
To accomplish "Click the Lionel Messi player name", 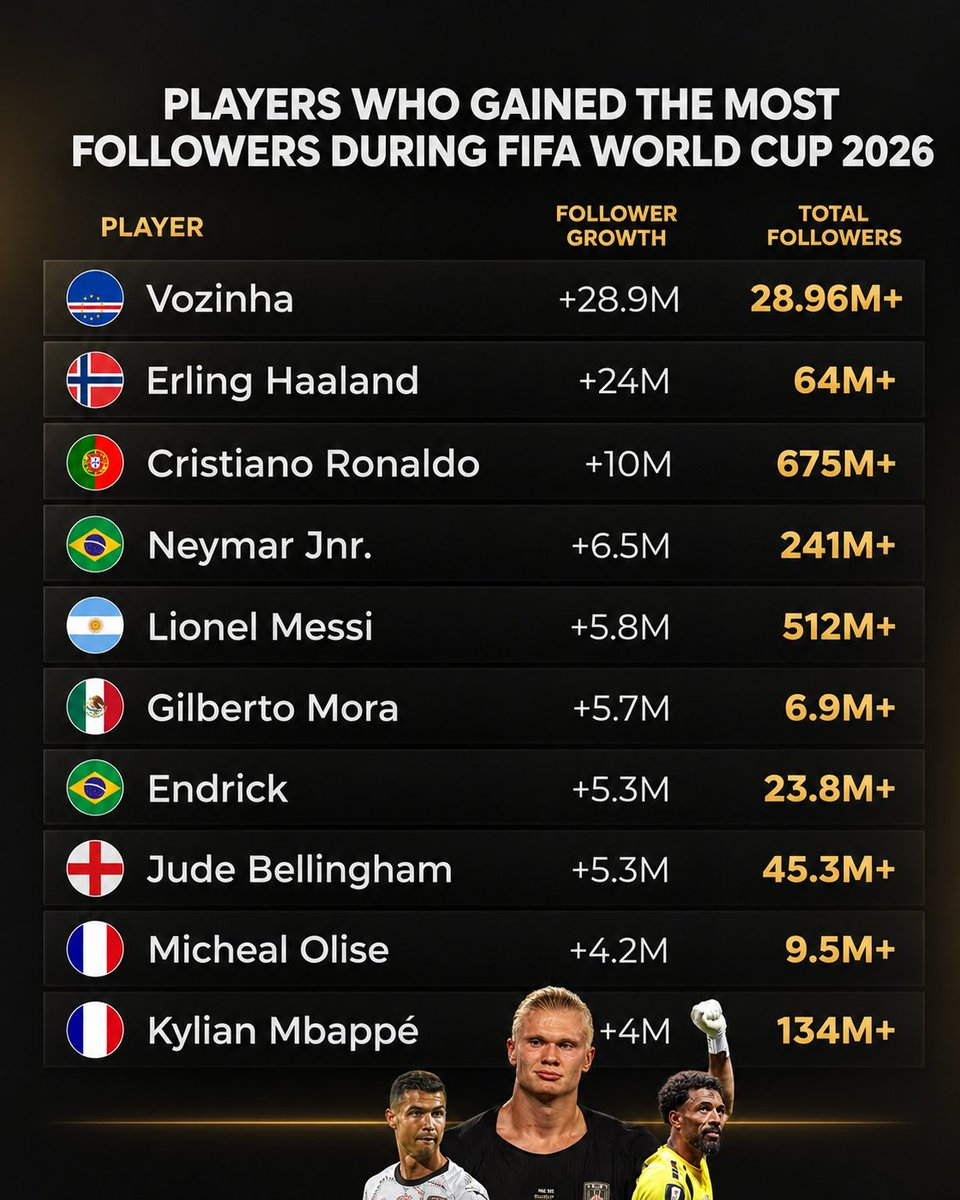I will pos(260,627).
